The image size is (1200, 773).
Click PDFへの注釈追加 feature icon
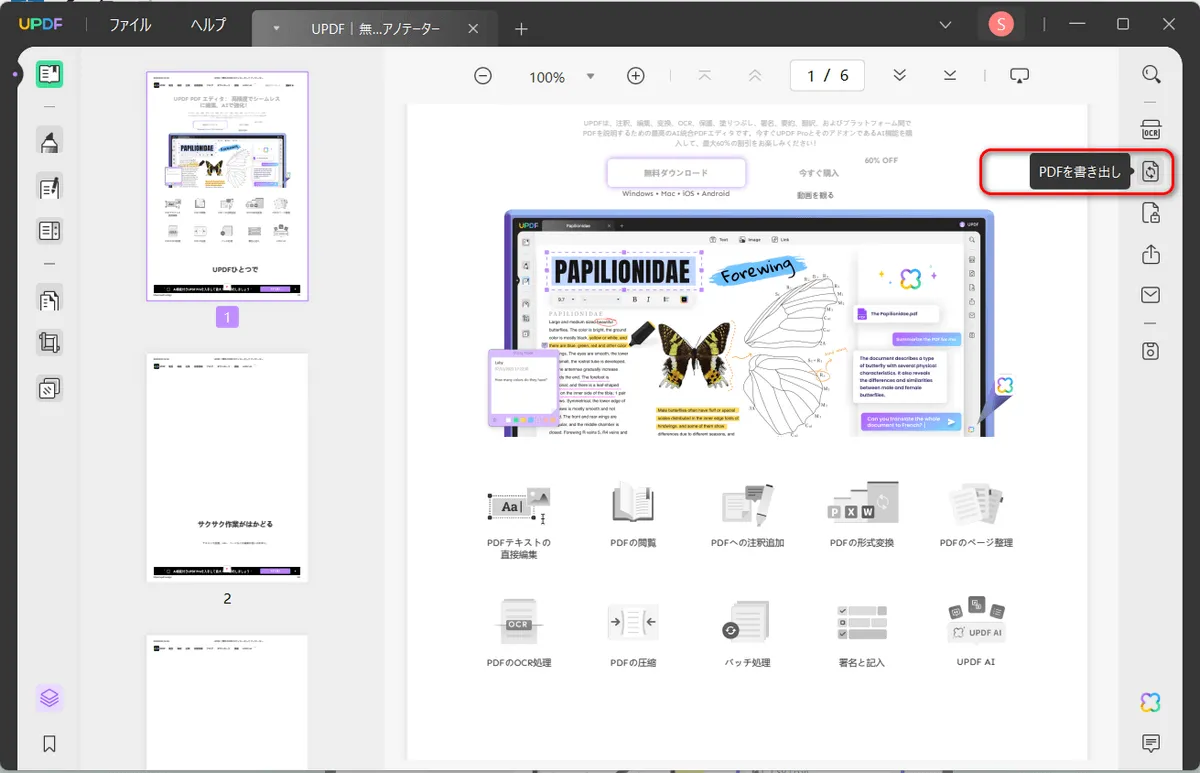[x=747, y=504]
